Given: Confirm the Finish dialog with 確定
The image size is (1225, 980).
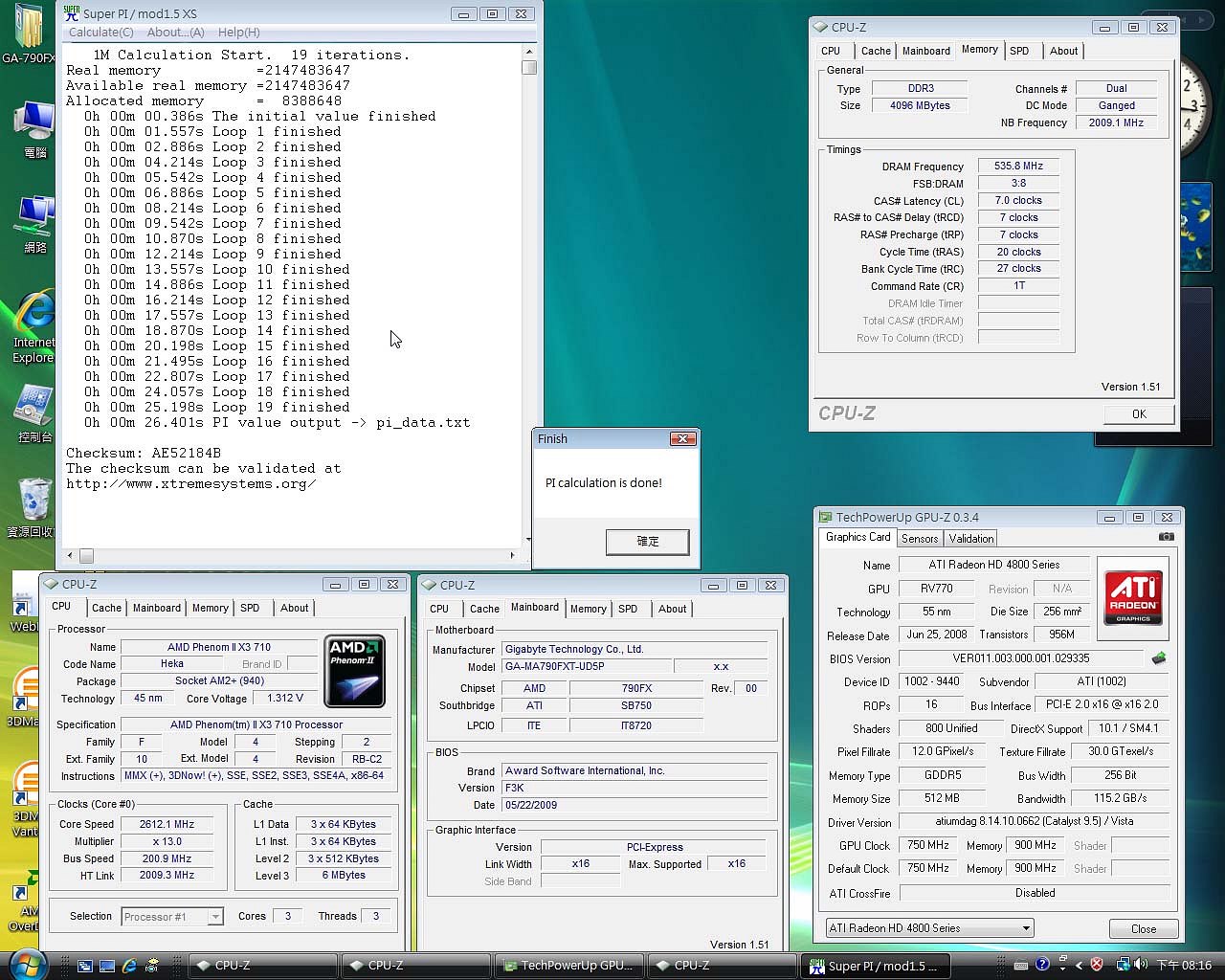Looking at the screenshot, I should (x=648, y=542).
